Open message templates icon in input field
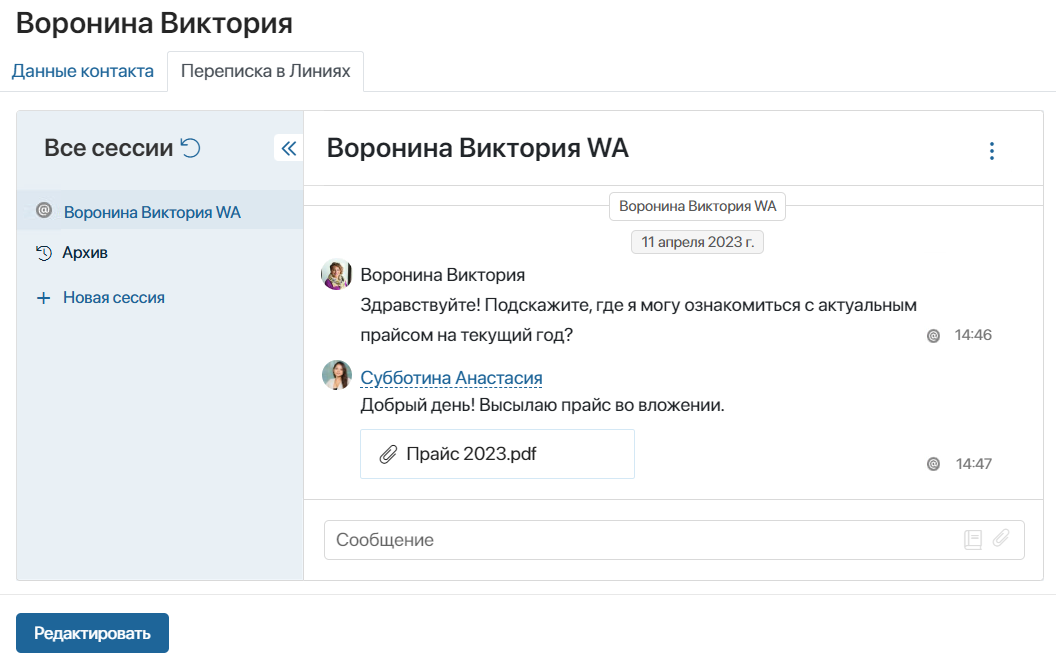The height and width of the screenshot is (662, 1056). (x=972, y=539)
